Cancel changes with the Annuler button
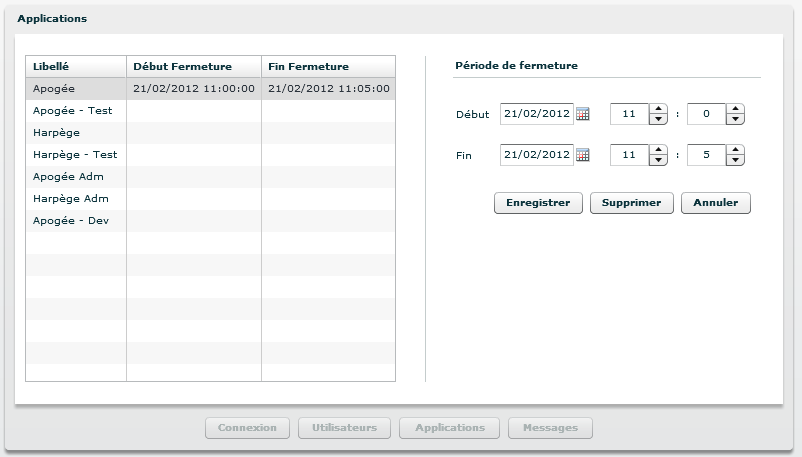802x457 pixels. pos(715,203)
